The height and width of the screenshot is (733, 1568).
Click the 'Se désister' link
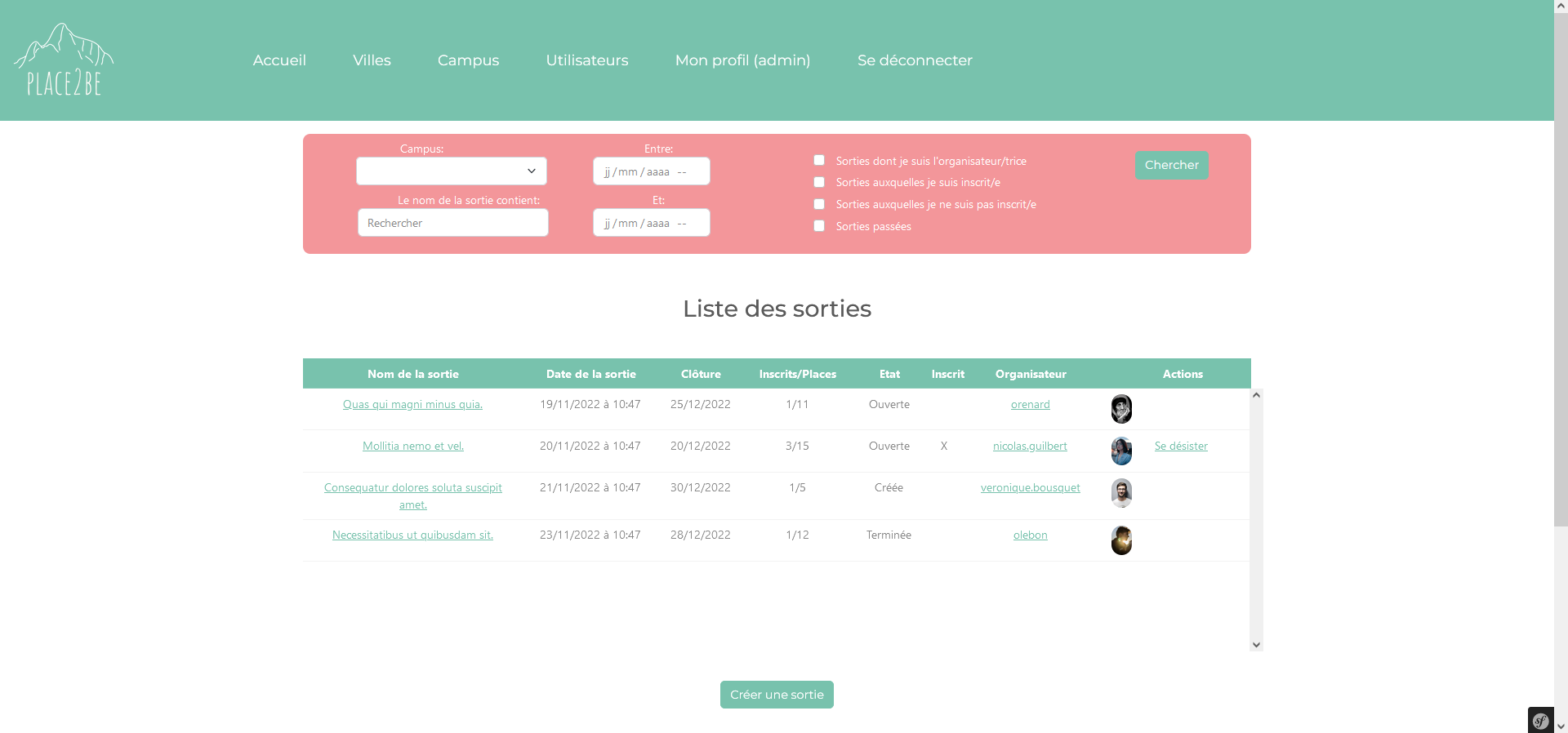(1180, 446)
